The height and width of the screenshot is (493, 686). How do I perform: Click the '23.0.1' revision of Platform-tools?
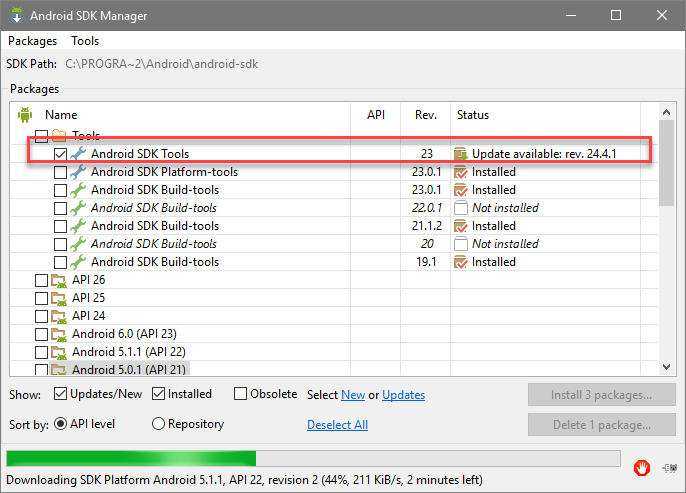coord(427,172)
